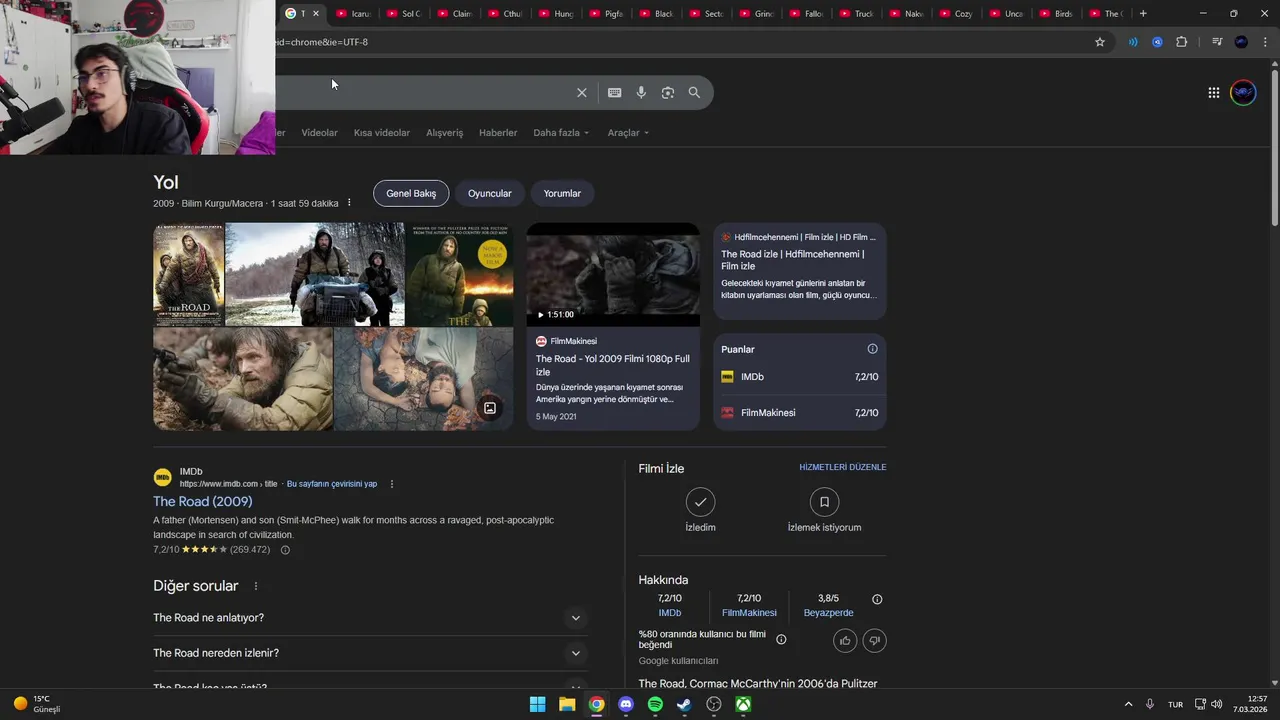Expand Daha fazla search filter dropdown

(561, 133)
